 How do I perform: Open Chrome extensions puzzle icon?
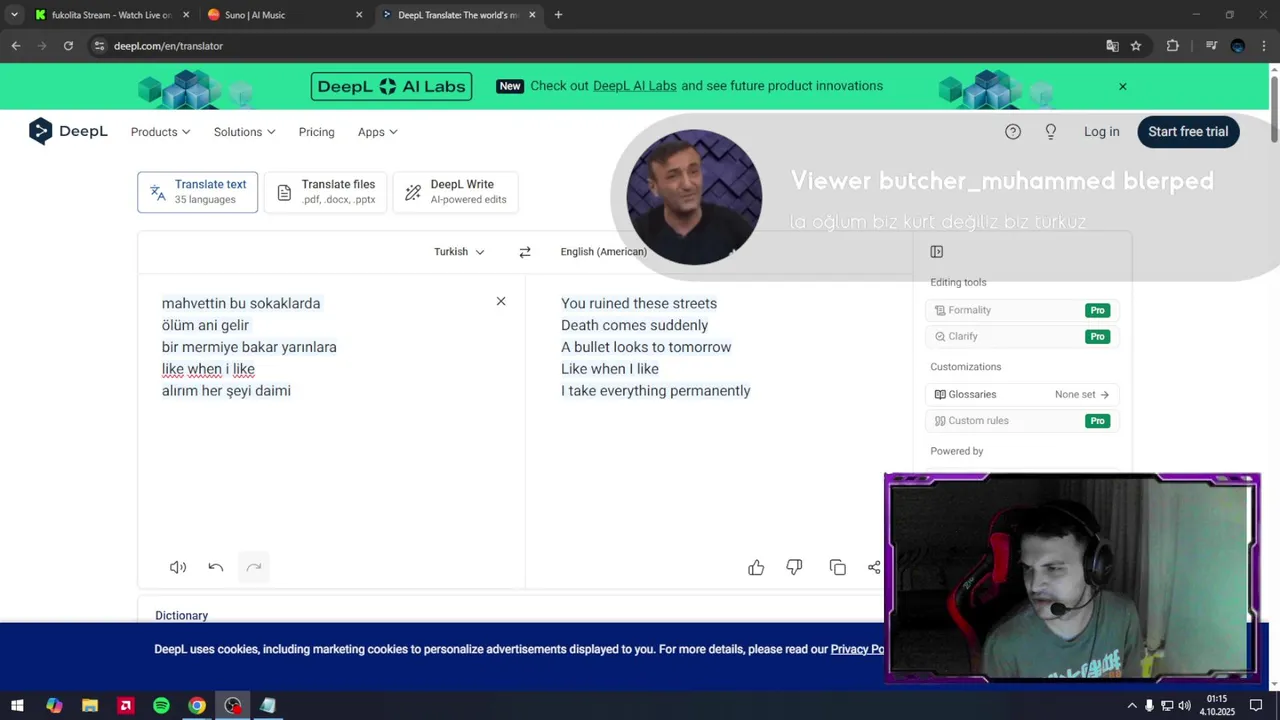1173,46
